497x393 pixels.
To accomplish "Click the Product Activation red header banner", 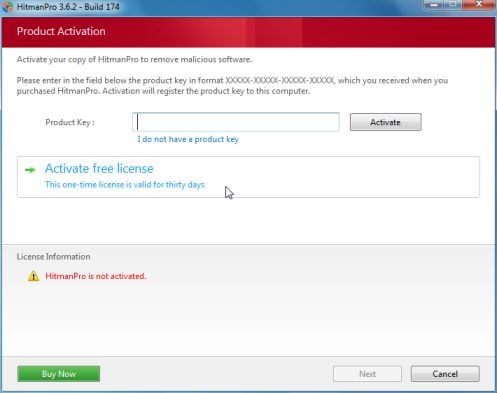I will tap(248, 32).
